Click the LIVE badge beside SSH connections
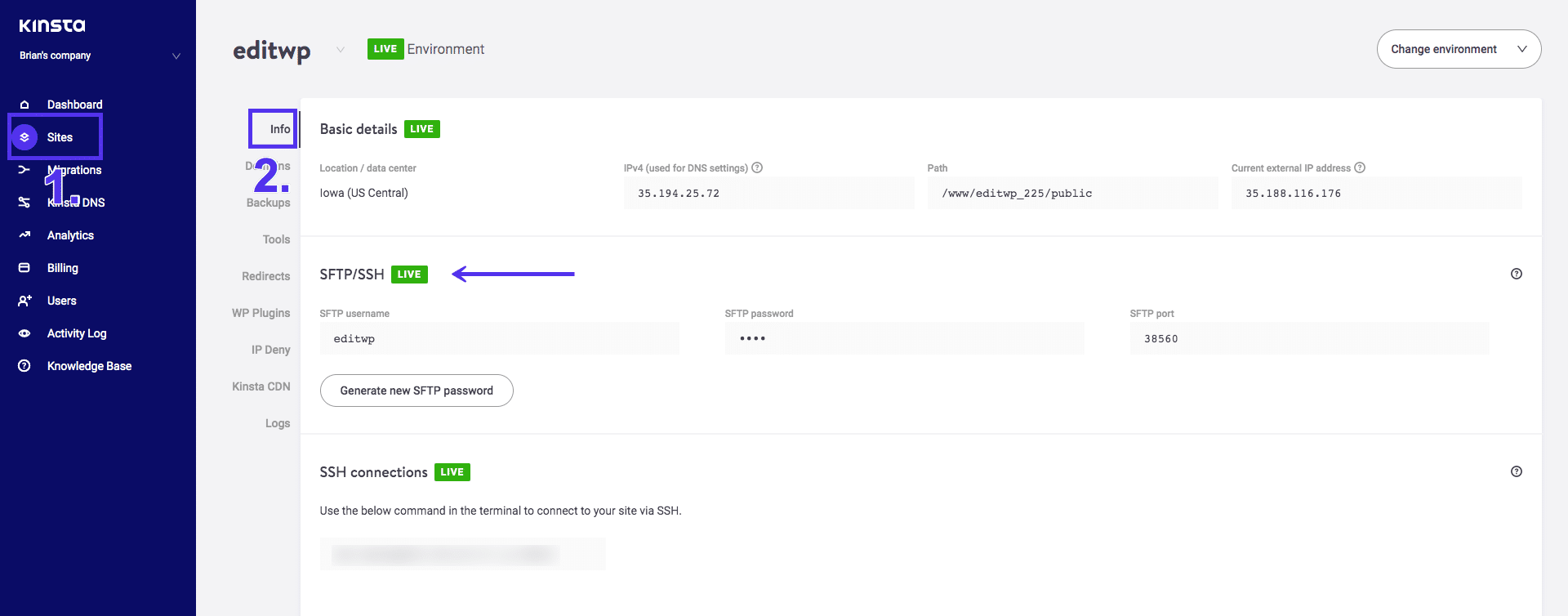The width and height of the screenshot is (1568, 616). (452, 472)
